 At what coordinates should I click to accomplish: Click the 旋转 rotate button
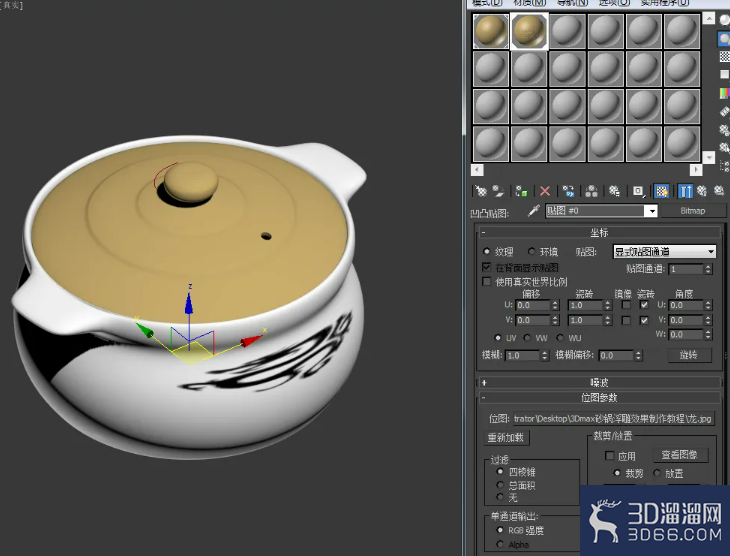[688, 355]
